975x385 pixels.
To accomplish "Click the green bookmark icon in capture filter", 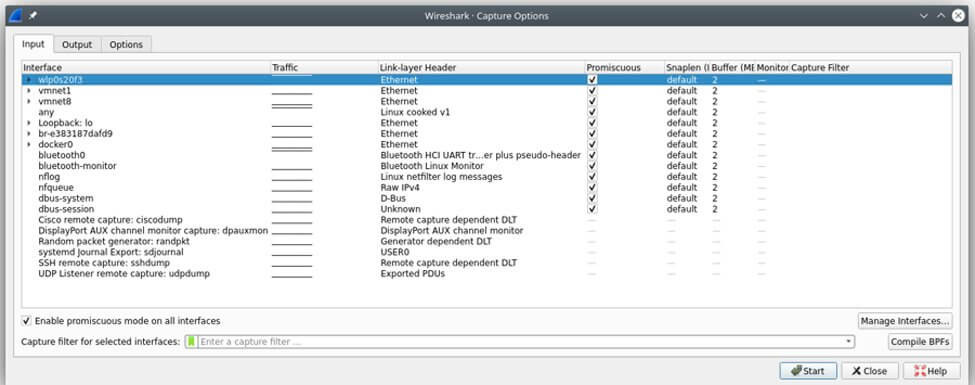I will (x=192, y=341).
